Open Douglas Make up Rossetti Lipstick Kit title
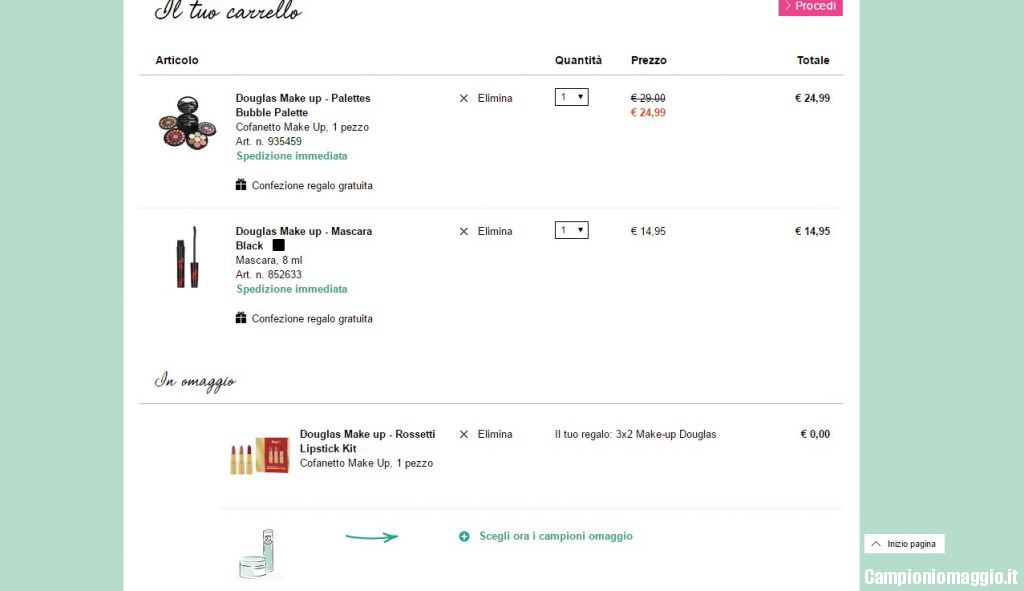 367,441
